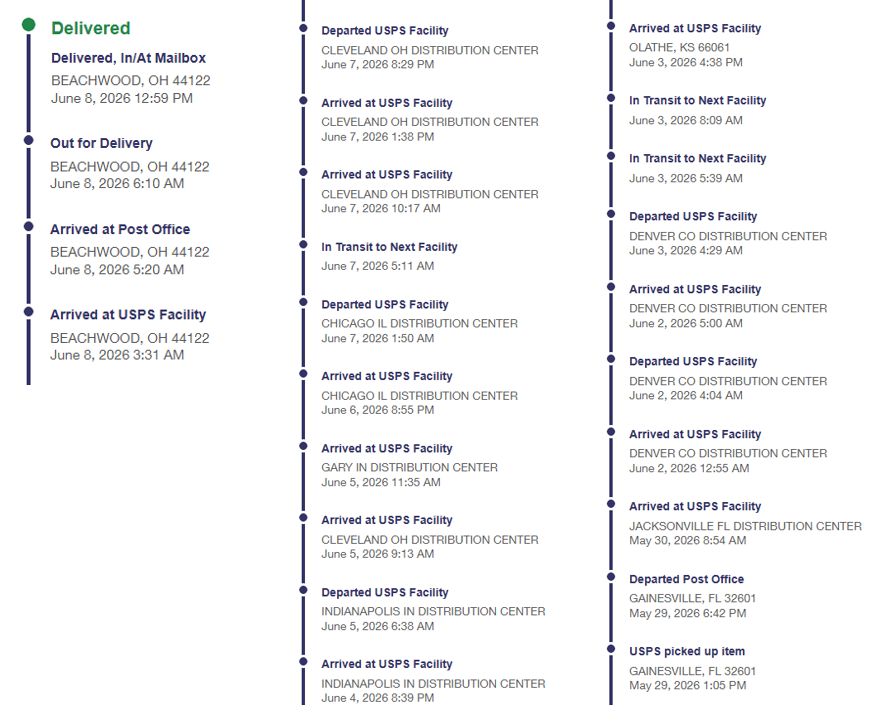The height and width of the screenshot is (705, 880).
Task: Select INDIANAPOLIS IN DISTRIBUTION CENTER under Departed event
Action: click(433, 612)
